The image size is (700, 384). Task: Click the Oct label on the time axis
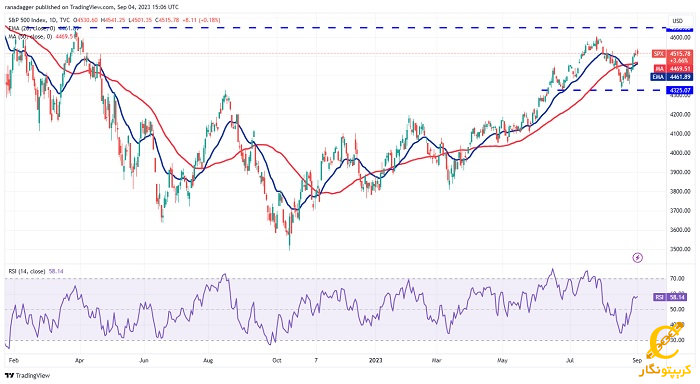pyautogui.click(x=277, y=360)
